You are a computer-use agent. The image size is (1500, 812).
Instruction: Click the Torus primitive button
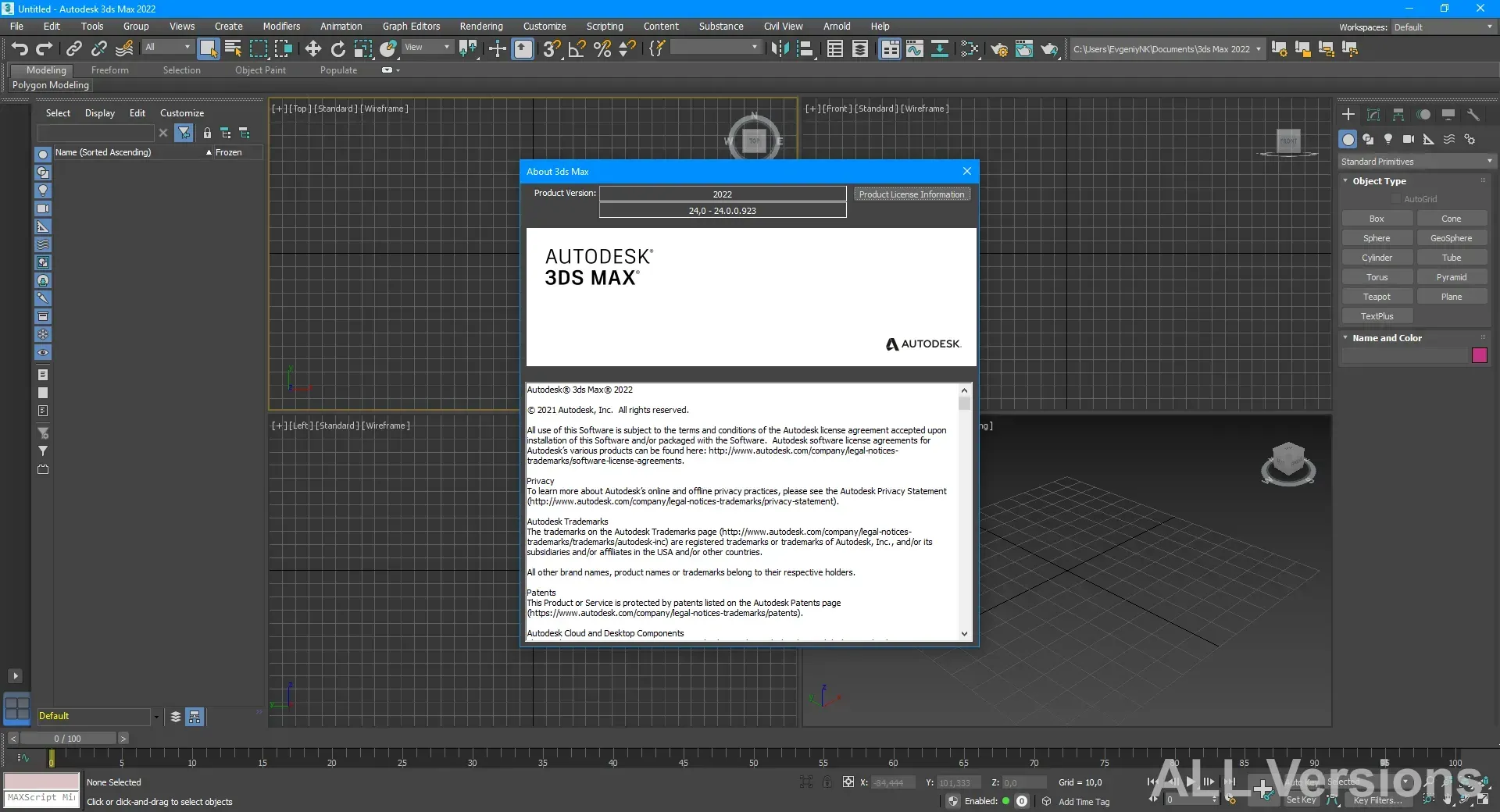coord(1377,277)
